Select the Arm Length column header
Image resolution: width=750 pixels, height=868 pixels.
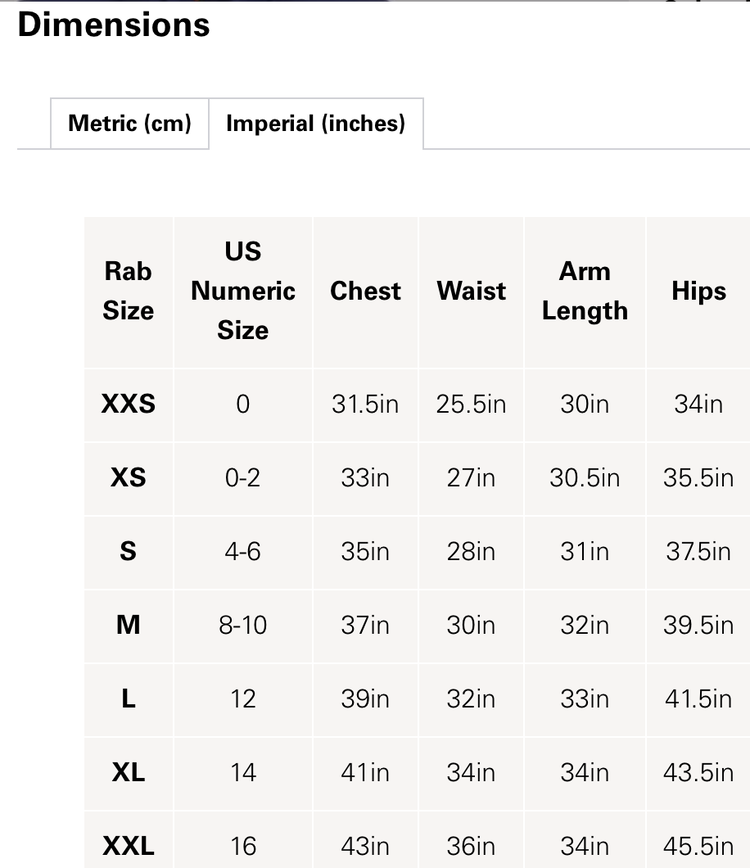[584, 291]
